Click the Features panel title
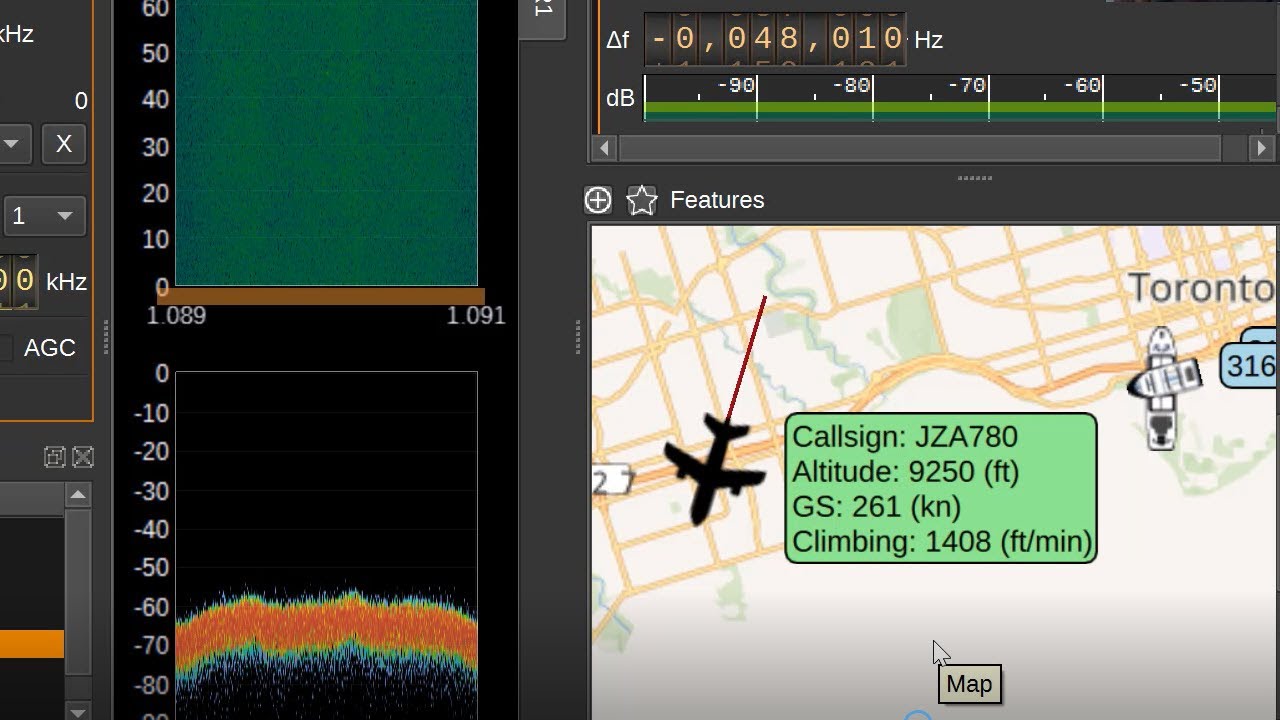Image resolution: width=1280 pixels, height=720 pixels. tap(717, 200)
